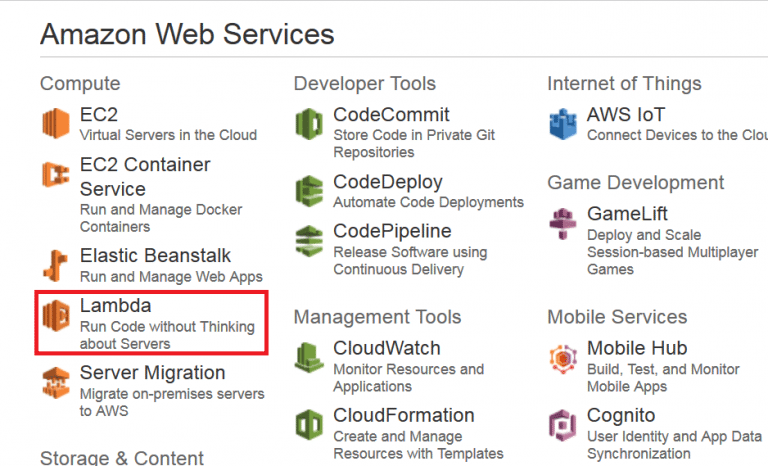Open the CloudWatch link
This screenshot has width=768, height=466.
click(x=387, y=348)
